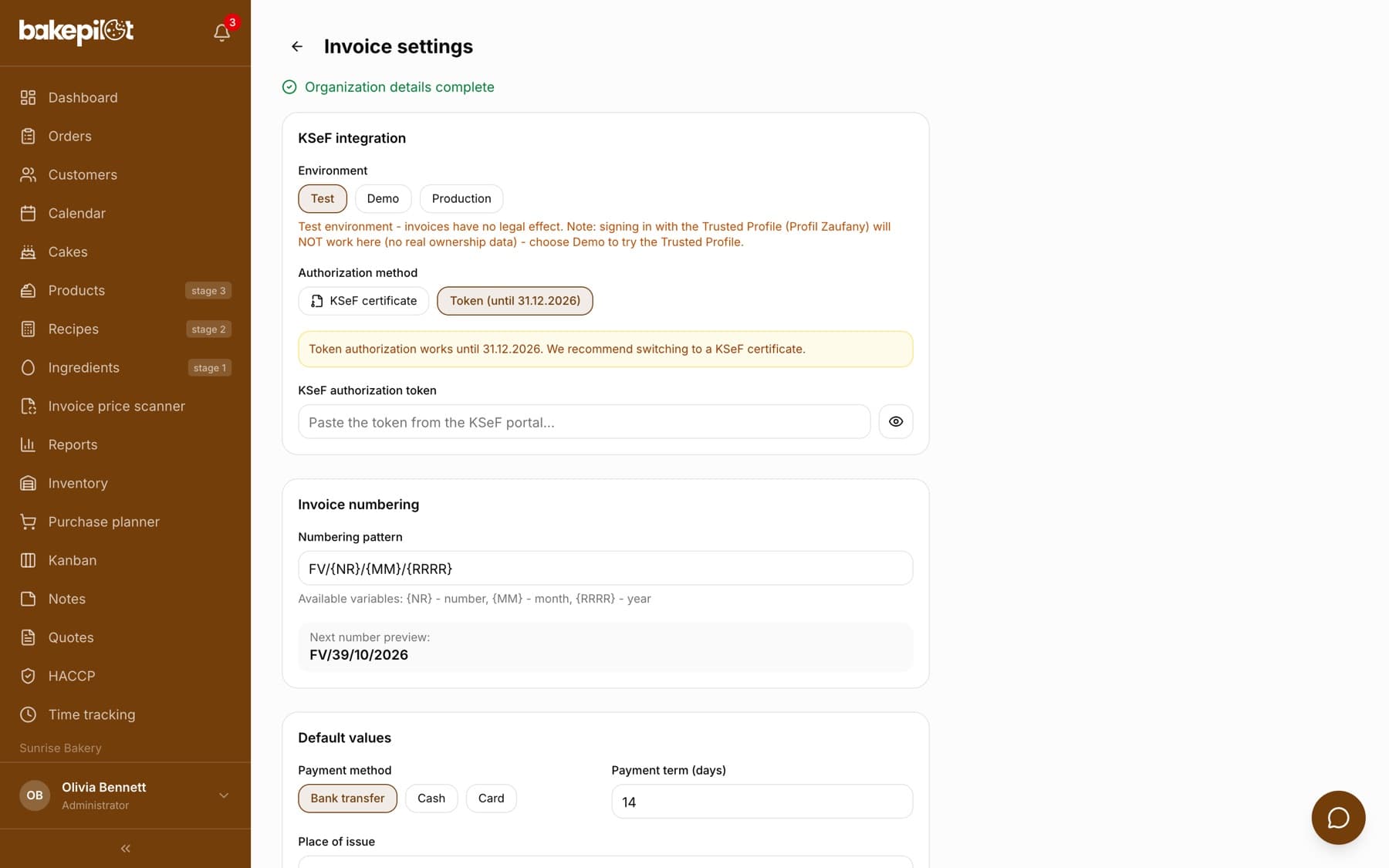This screenshot has width=1389, height=868.
Task: Click the Next number preview FV/39/10/2026
Action: tap(359, 655)
